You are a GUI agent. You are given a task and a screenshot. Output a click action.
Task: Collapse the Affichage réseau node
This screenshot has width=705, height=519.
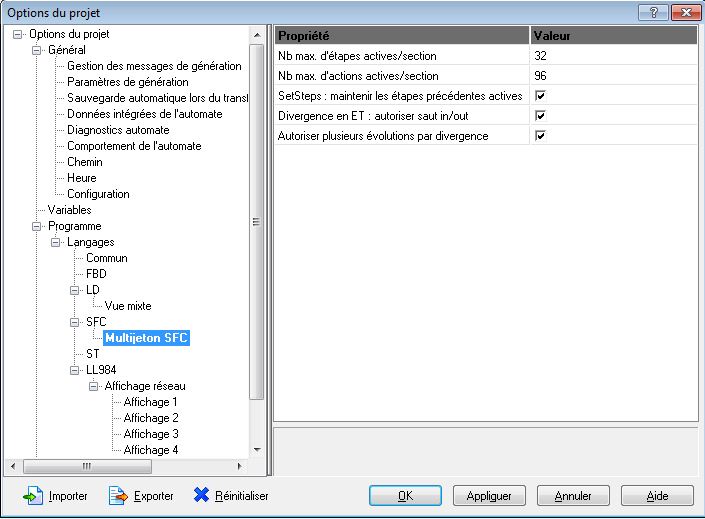(x=94, y=386)
